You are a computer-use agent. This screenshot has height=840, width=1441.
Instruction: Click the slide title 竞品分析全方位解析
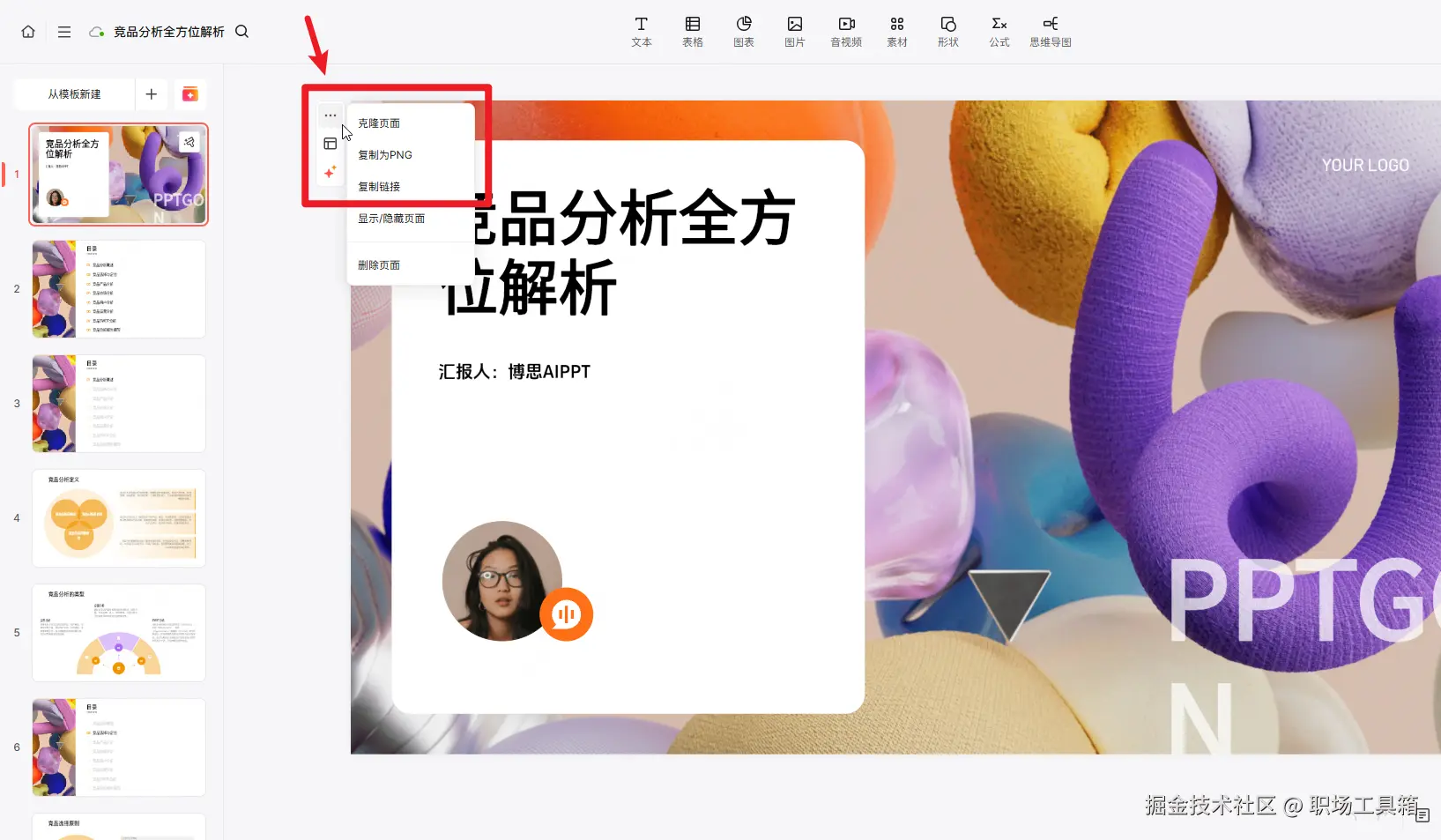[619, 252]
